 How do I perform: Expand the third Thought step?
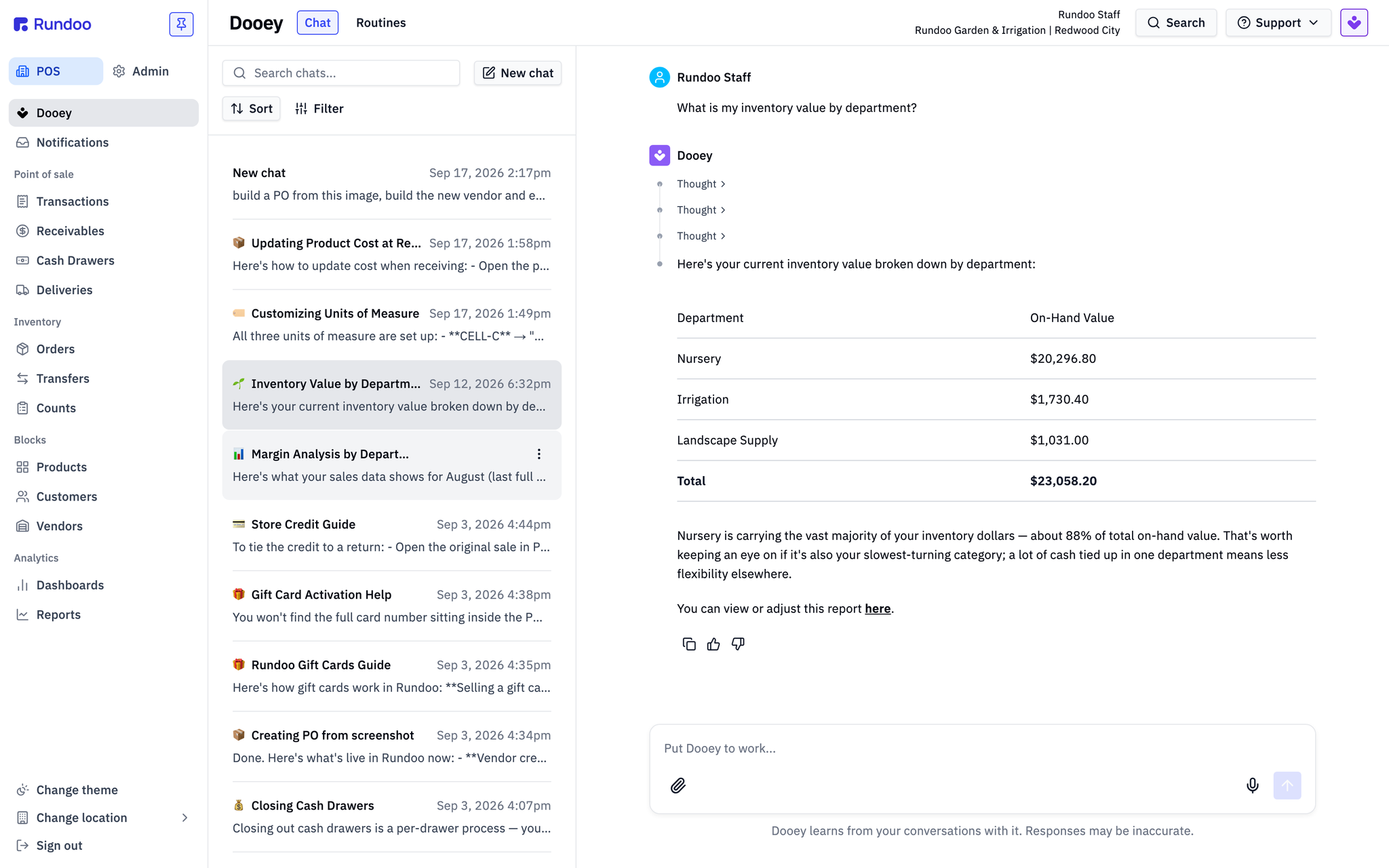701,236
